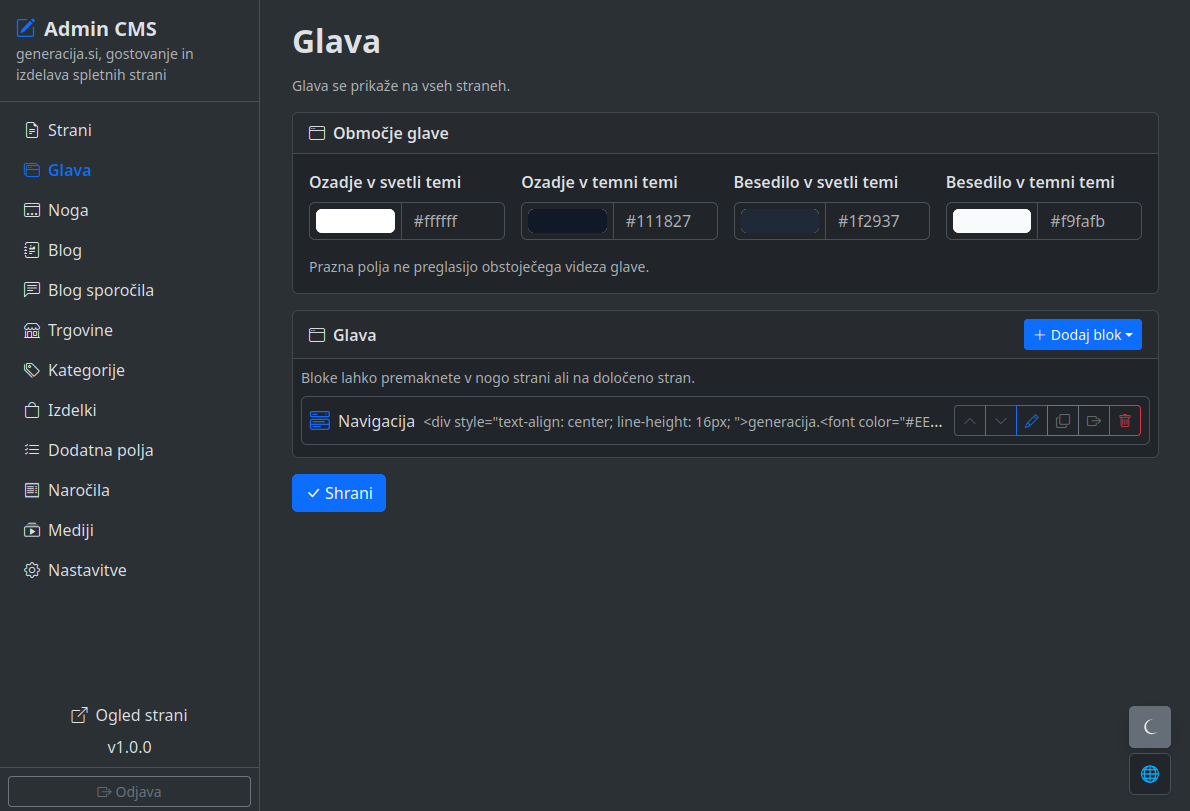Viewport: 1190px width, 811px height.
Task: Click the Admin CMS logo icon
Action: tap(26, 28)
